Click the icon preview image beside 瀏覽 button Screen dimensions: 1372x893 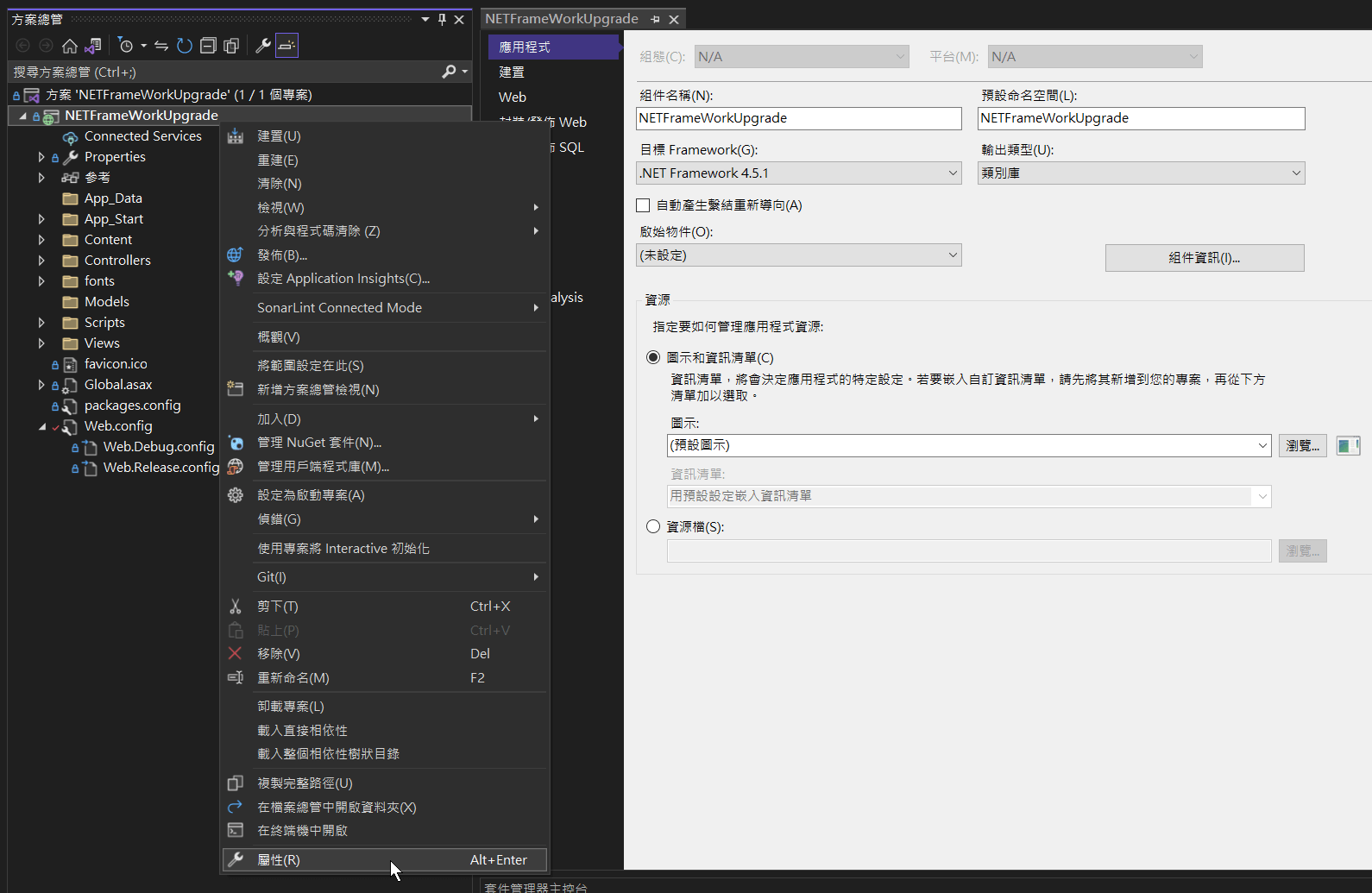(x=1347, y=446)
